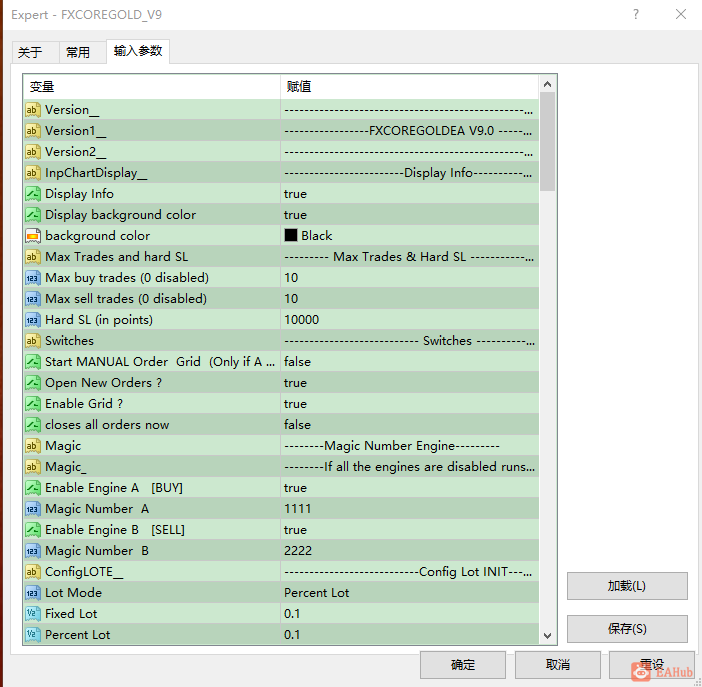This screenshot has height=687, width=702.
Task: Click the string icon beside Switches
Action: click(33, 341)
